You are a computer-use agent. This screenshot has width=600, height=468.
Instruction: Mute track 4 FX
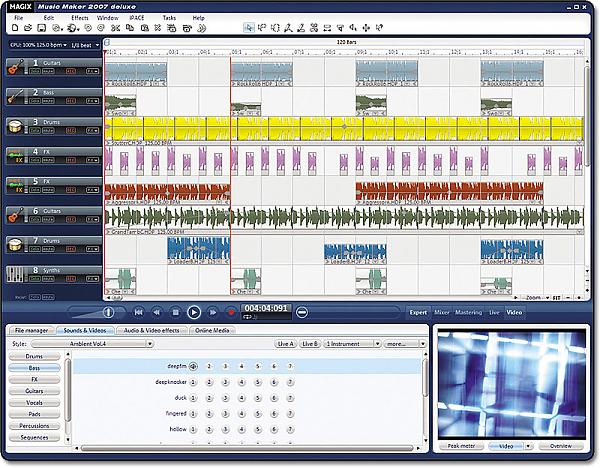(48, 160)
